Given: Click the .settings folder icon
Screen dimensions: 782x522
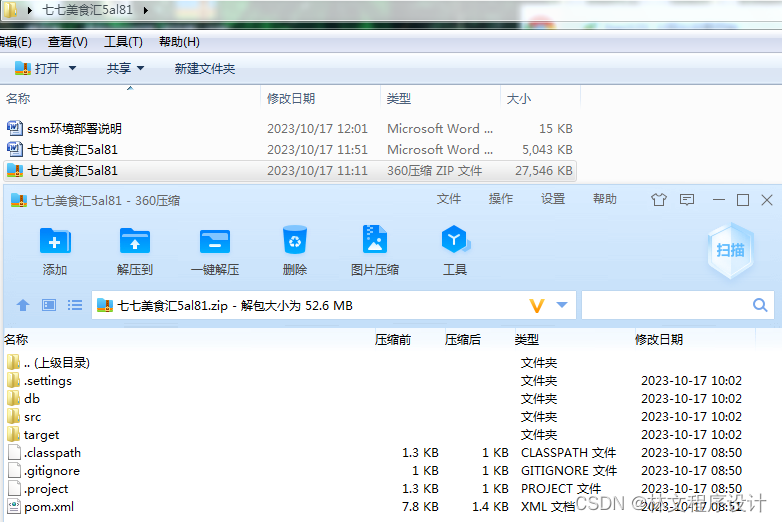Looking at the screenshot, I should [14, 381].
